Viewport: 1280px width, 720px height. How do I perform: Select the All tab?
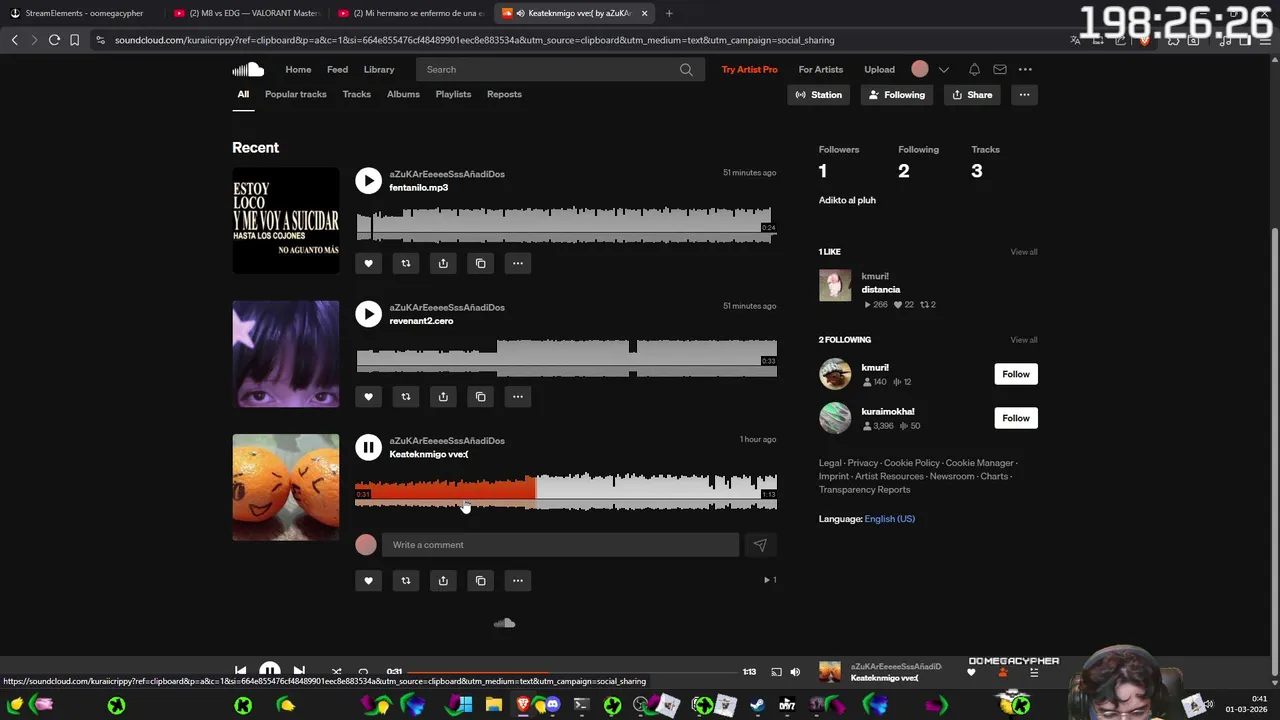[243, 94]
